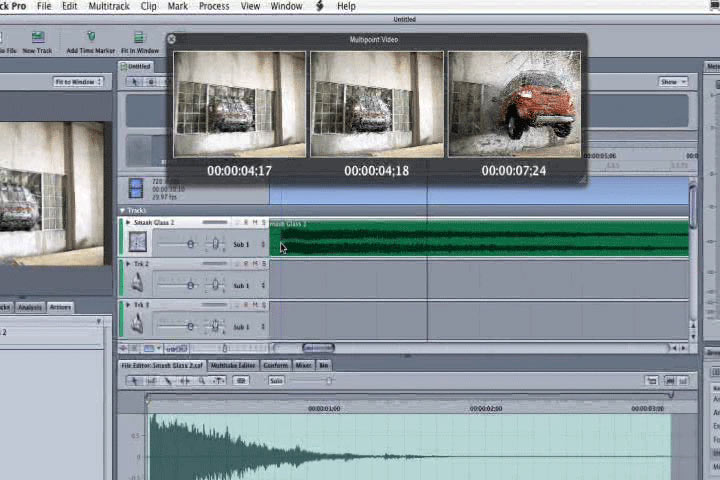The height and width of the screenshot is (480, 720).
Task: Click the Fit In Window toolbar icon
Action: pyautogui.click(x=139, y=37)
